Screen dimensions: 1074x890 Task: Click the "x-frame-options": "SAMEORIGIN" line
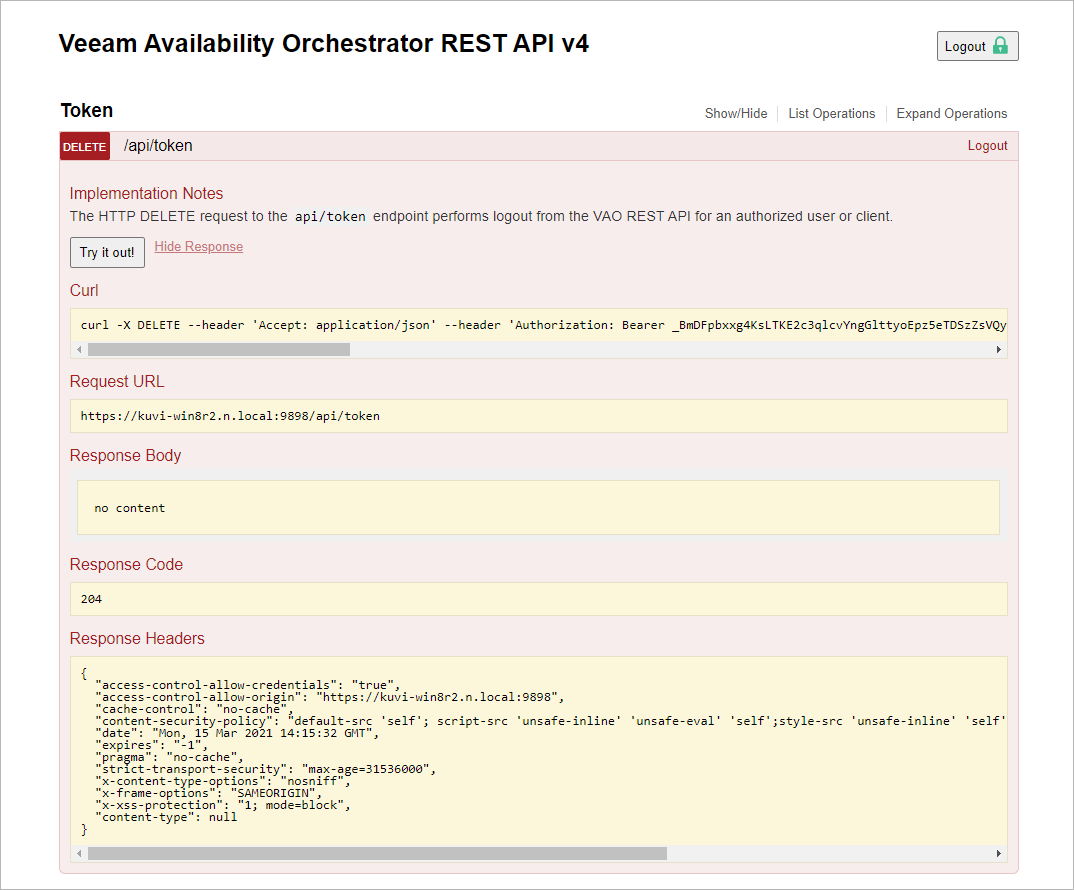coord(209,793)
